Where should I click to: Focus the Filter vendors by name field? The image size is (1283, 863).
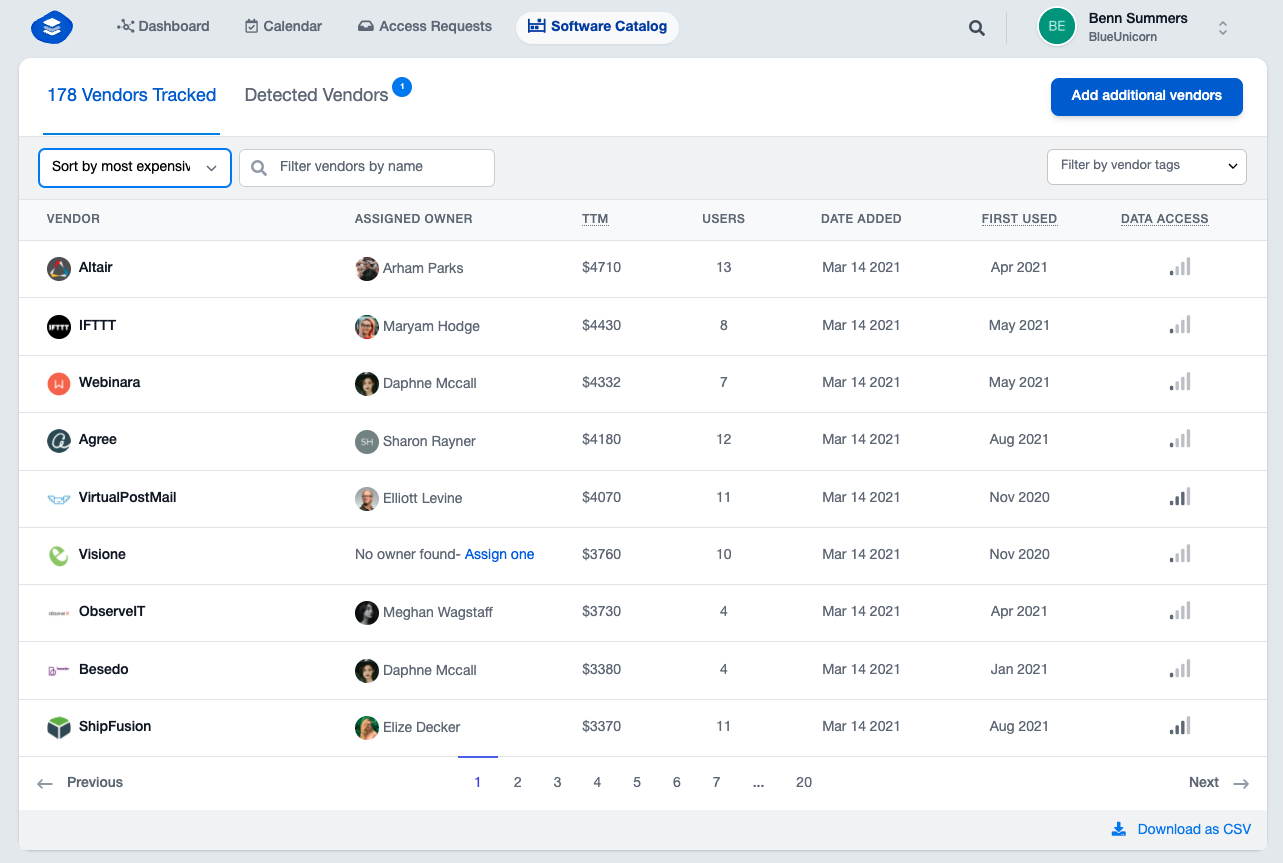point(367,167)
